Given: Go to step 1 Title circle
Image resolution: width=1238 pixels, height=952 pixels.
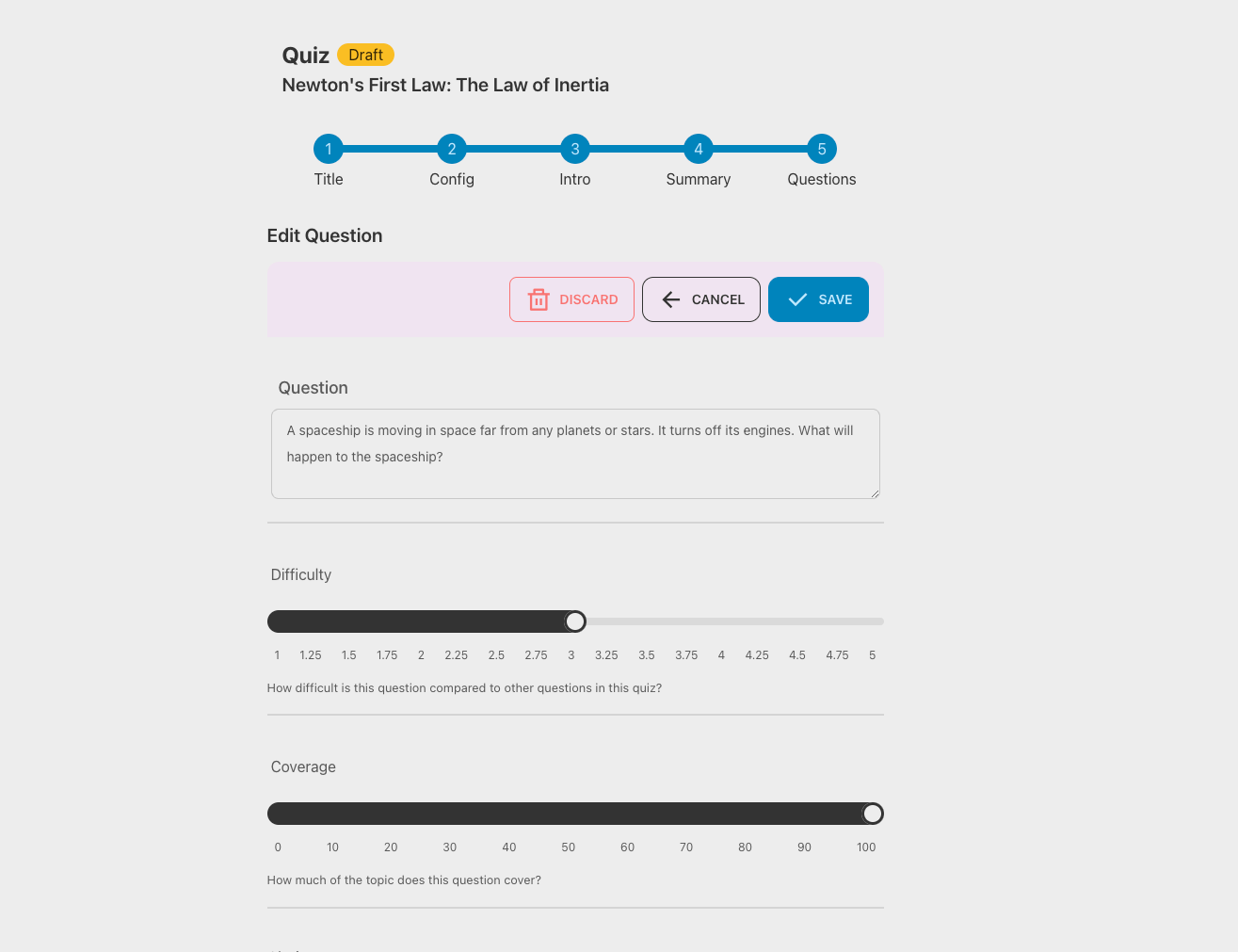Looking at the screenshot, I should coord(329,149).
